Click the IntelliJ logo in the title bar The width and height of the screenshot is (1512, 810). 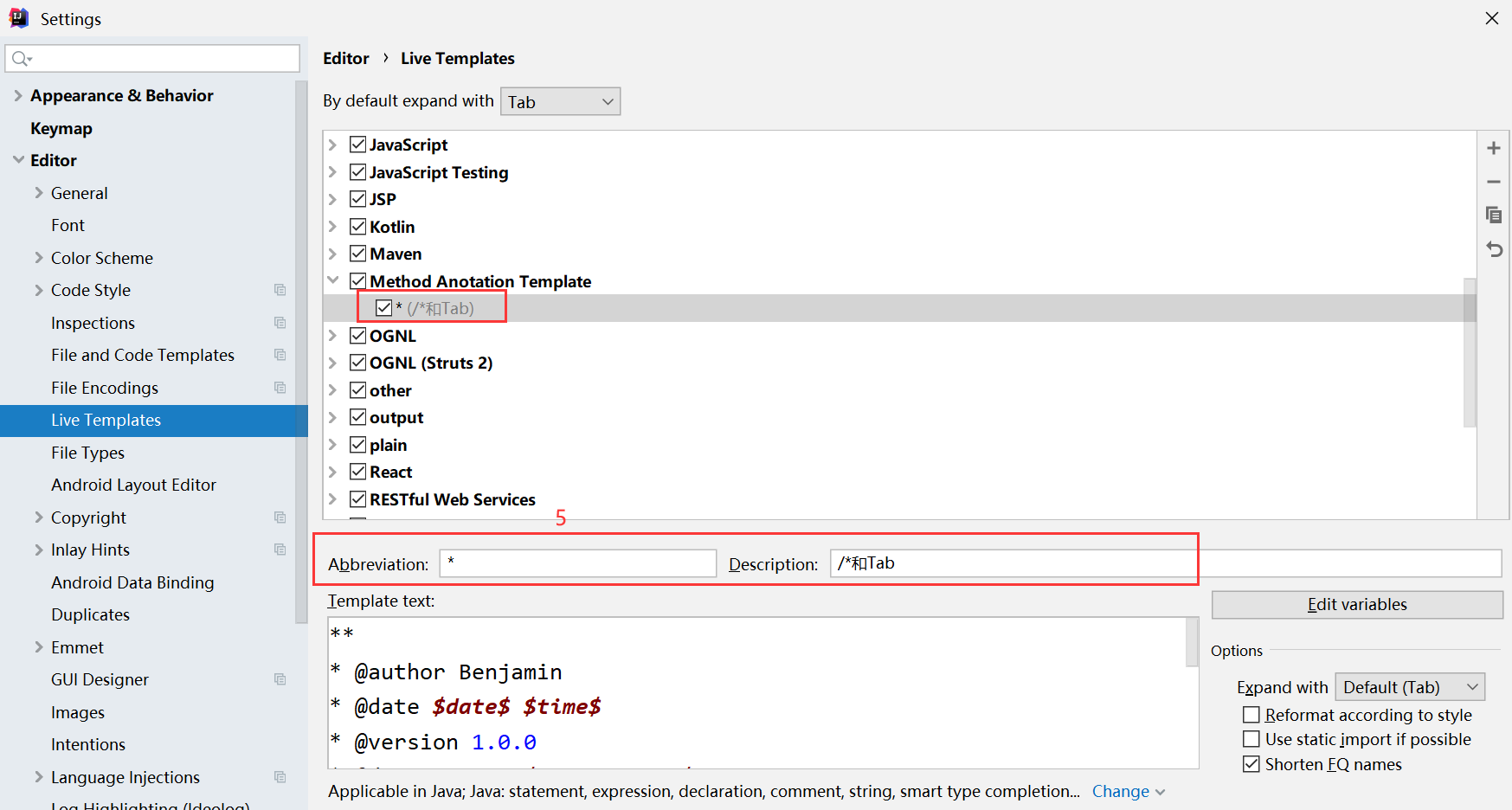point(18,18)
